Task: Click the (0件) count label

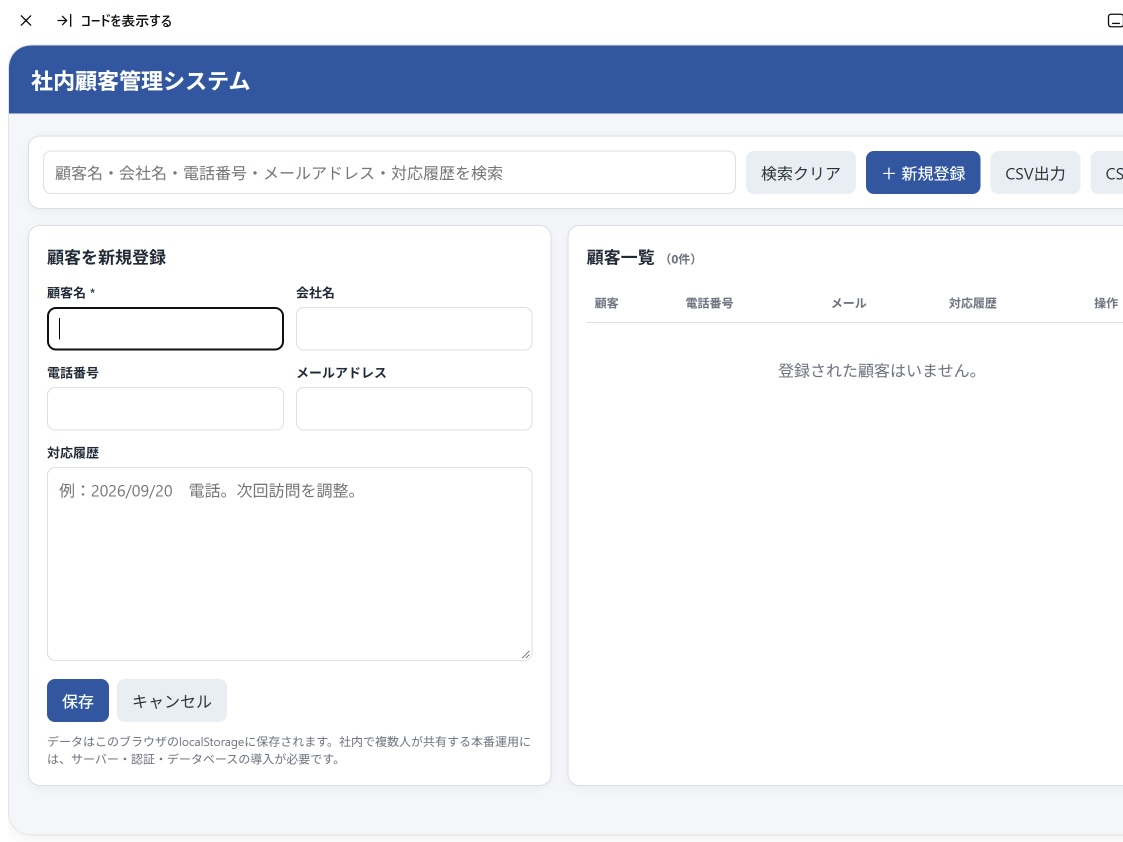Action: point(680,259)
